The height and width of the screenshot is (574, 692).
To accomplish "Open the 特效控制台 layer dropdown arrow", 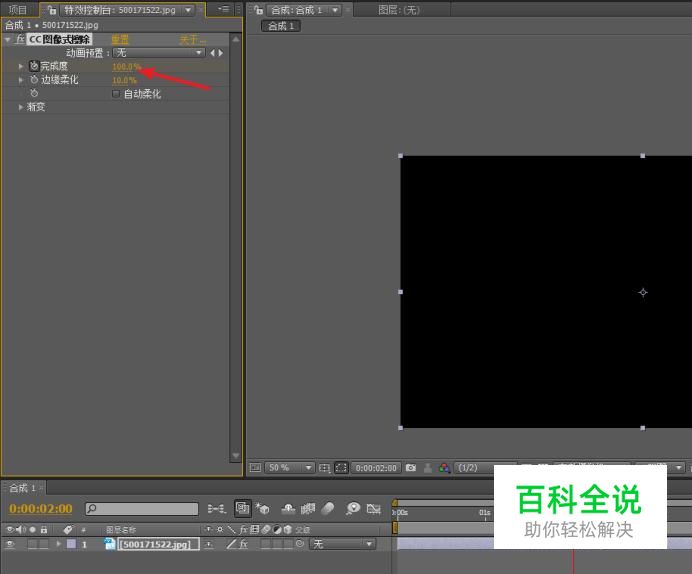I will [x=188, y=10].
